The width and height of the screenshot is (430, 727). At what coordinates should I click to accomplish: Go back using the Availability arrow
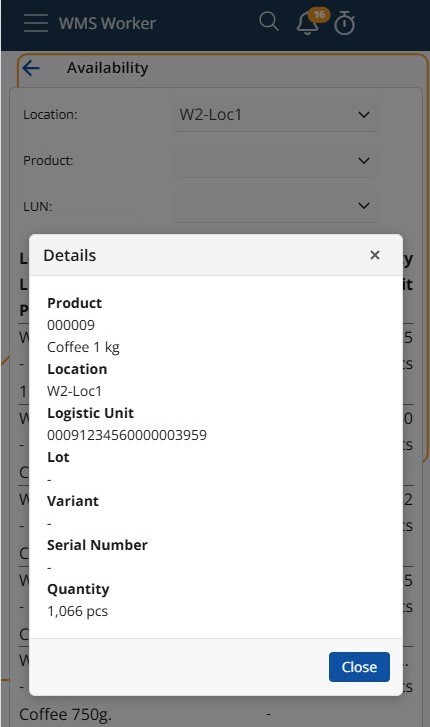(x=31, y=68)
